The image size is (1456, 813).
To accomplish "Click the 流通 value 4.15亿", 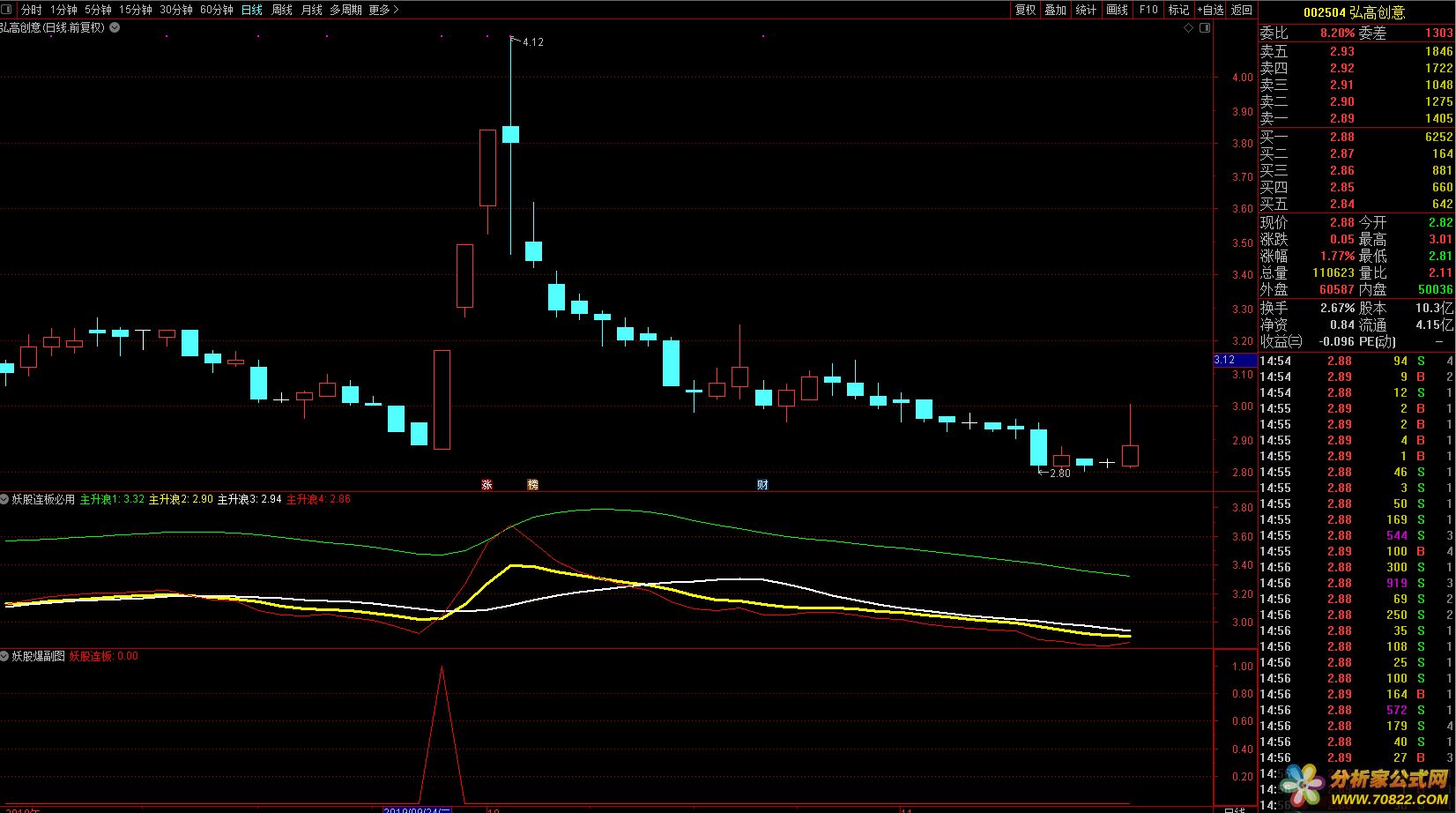I will (1434, 324).
